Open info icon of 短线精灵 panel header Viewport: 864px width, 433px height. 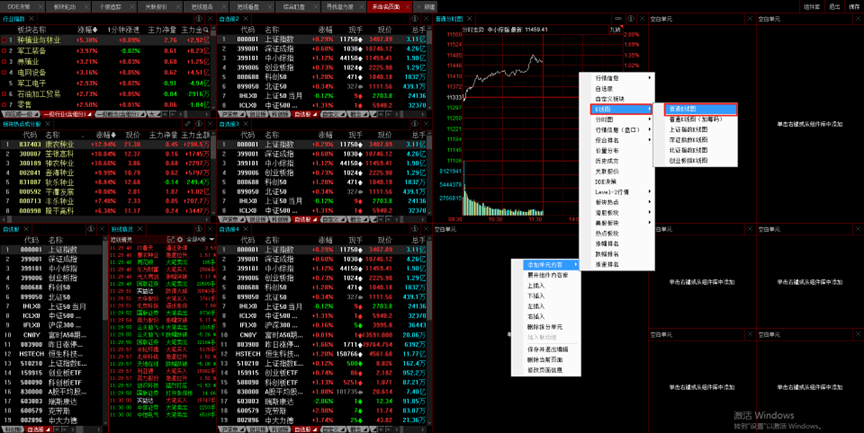click(x=199, y=229)
